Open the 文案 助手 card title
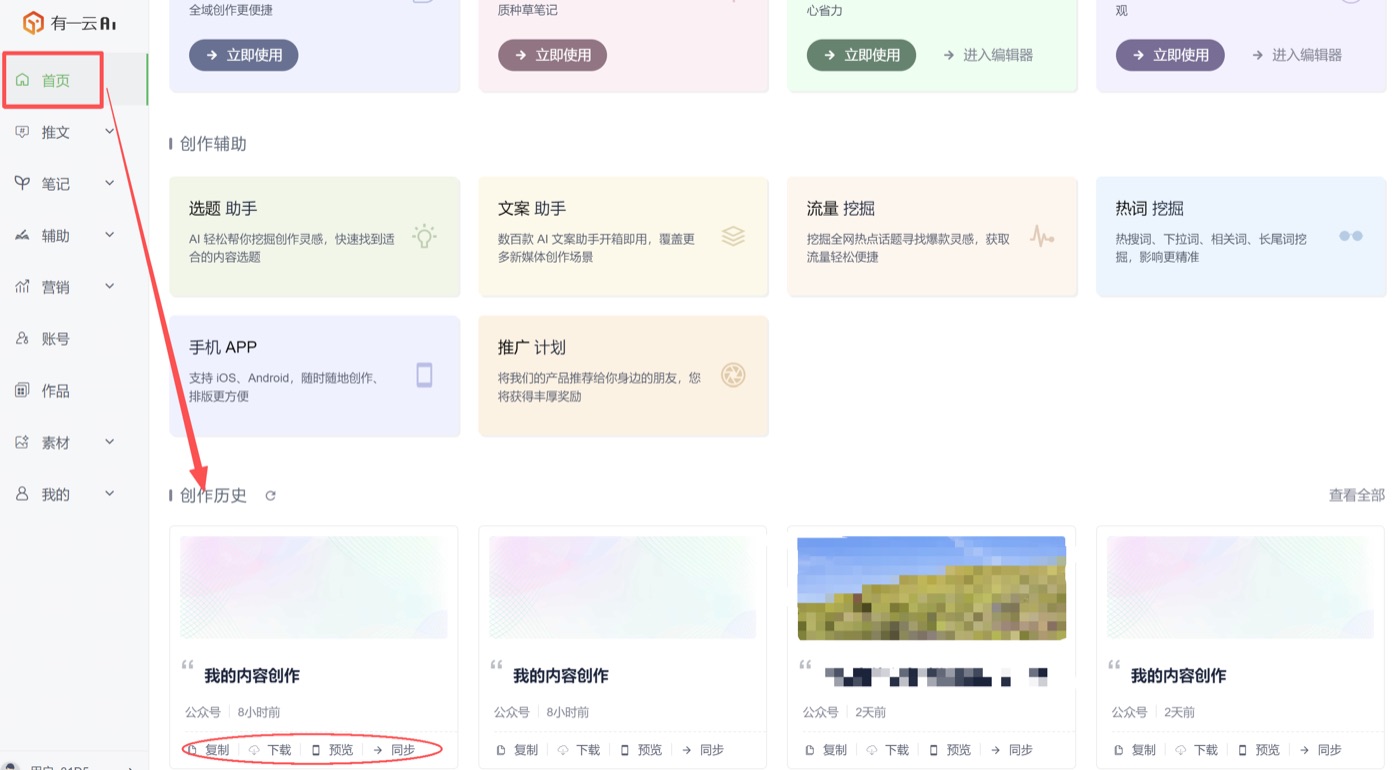 tap(532, 208)
